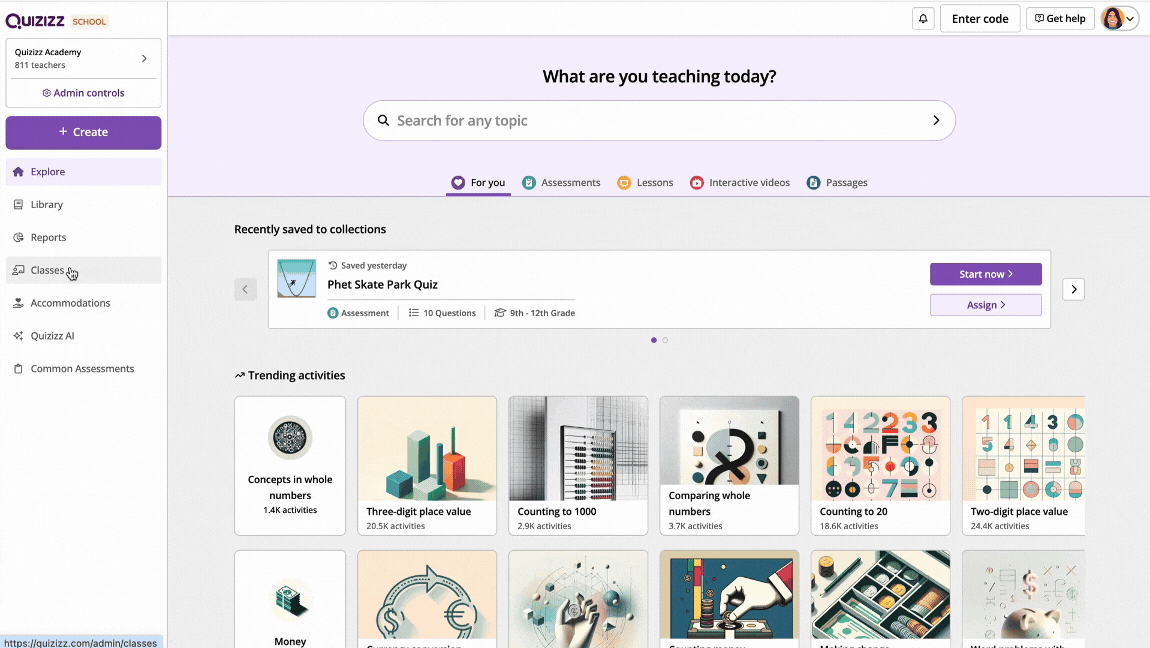Click the Explore home icon
Image resolution: width=1150 pixels, height=648 pixels.
(x=18, y=172)
